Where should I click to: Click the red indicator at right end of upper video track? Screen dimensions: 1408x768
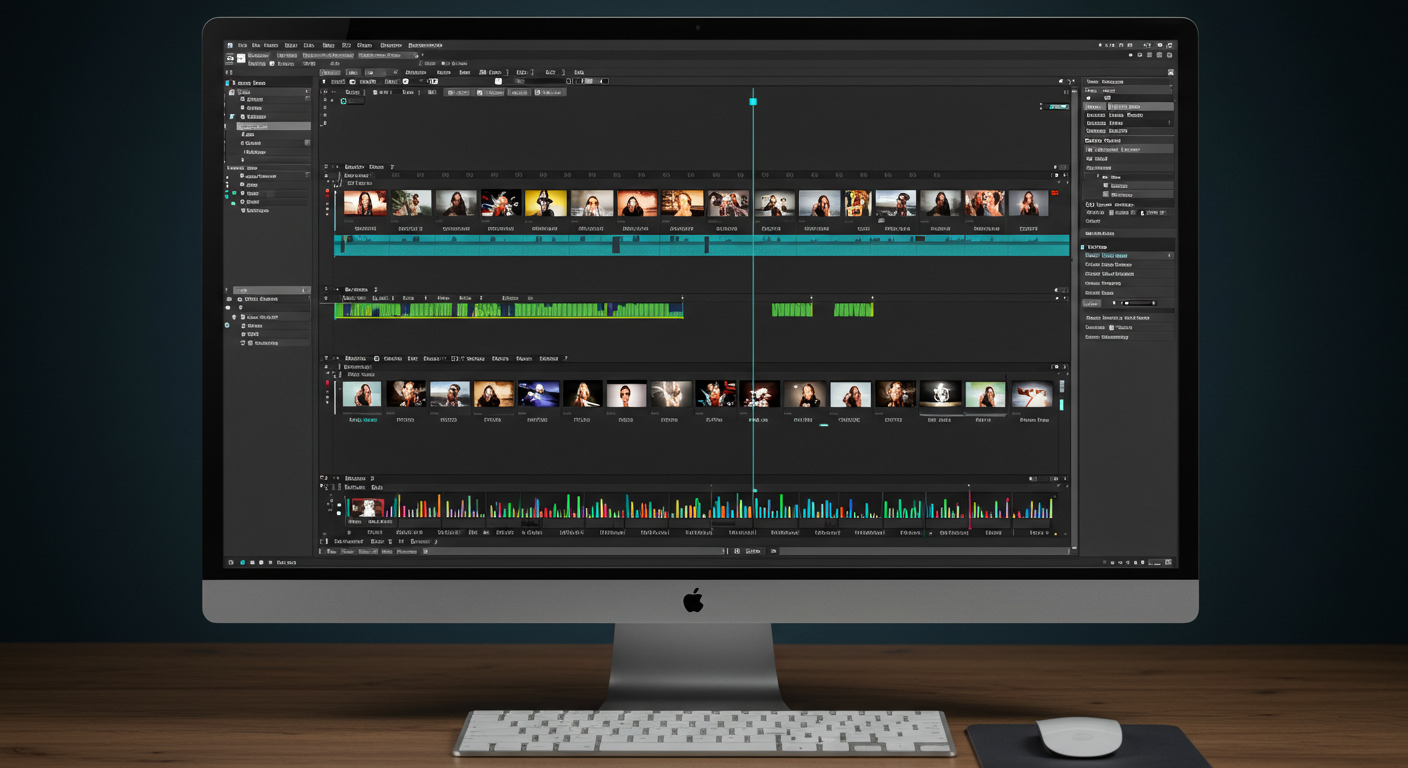[1055, 193]
